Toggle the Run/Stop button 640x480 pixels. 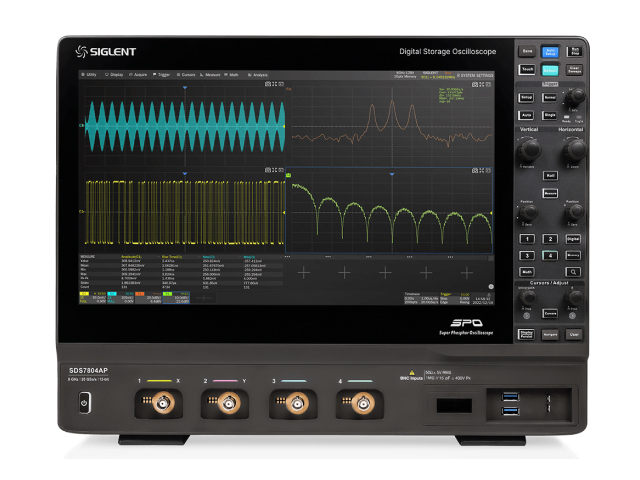point(574,51)
